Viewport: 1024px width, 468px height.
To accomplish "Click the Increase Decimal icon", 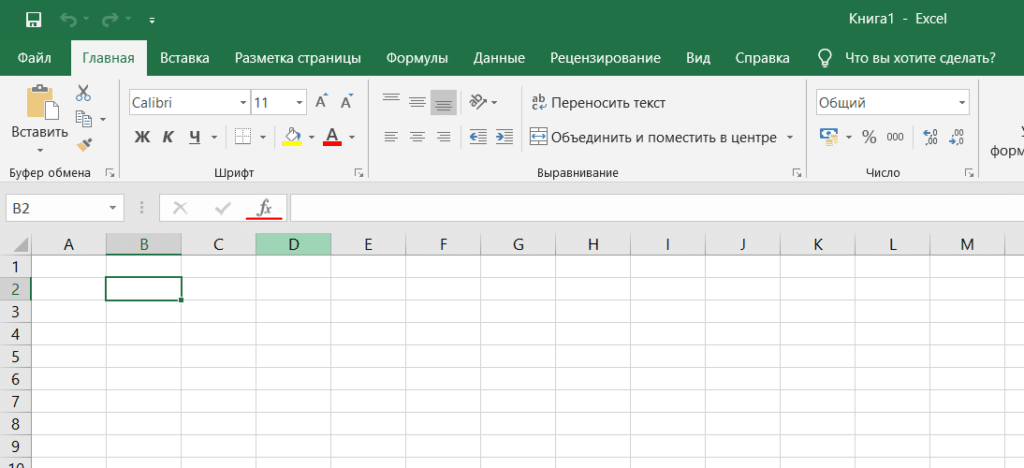I will click(x=930, y=137).
